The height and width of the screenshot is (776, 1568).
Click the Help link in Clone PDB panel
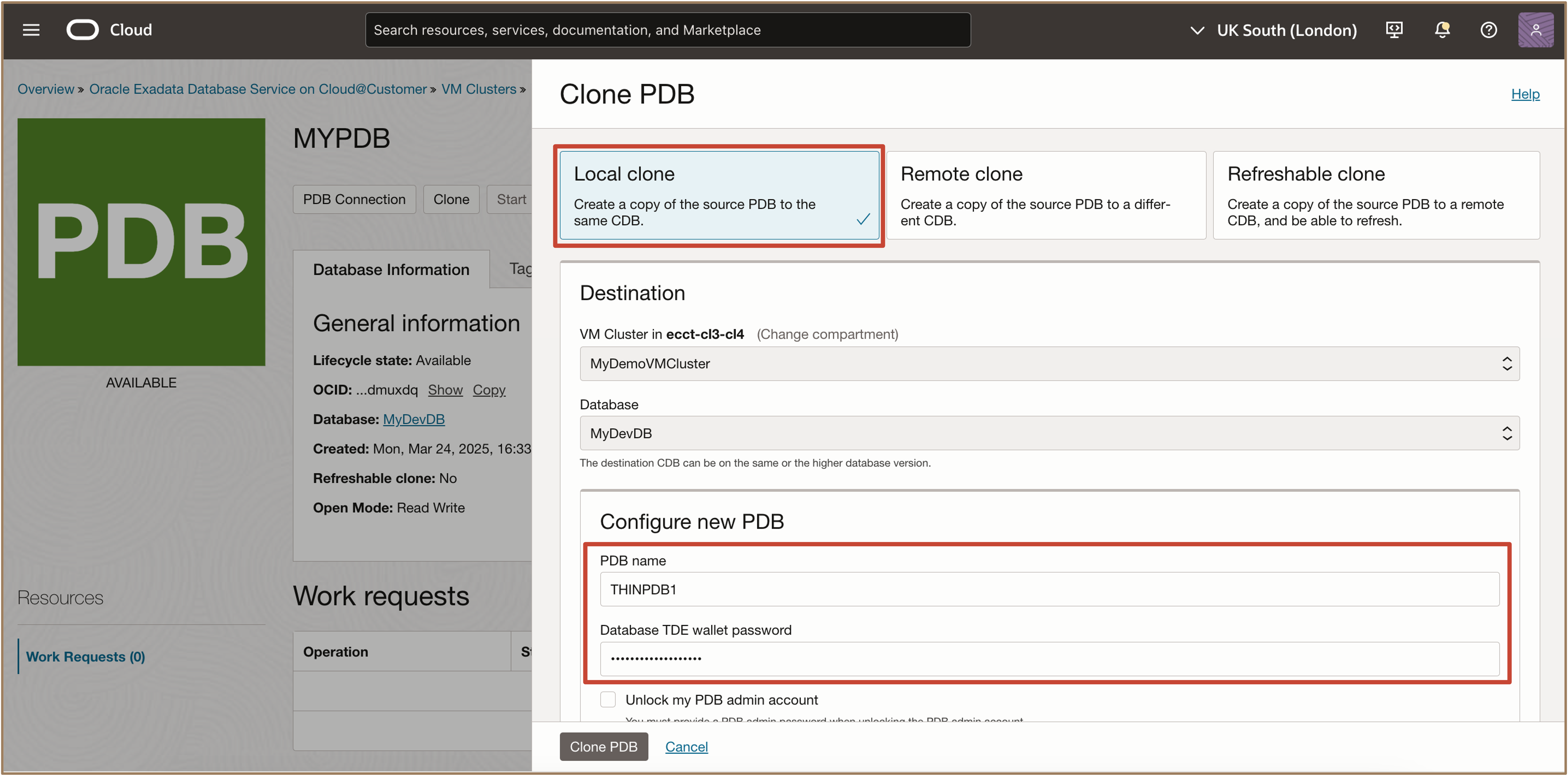pos(1525,94)
